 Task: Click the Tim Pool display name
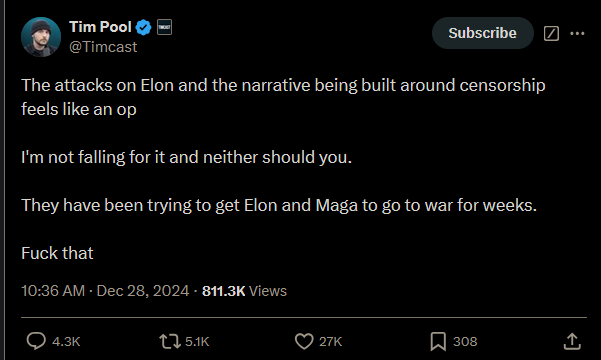tap(100, 27)
